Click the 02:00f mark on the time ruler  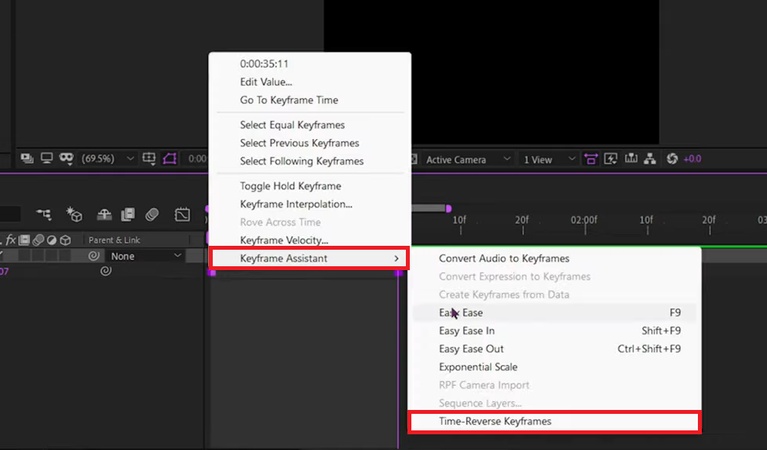point(584,220)
